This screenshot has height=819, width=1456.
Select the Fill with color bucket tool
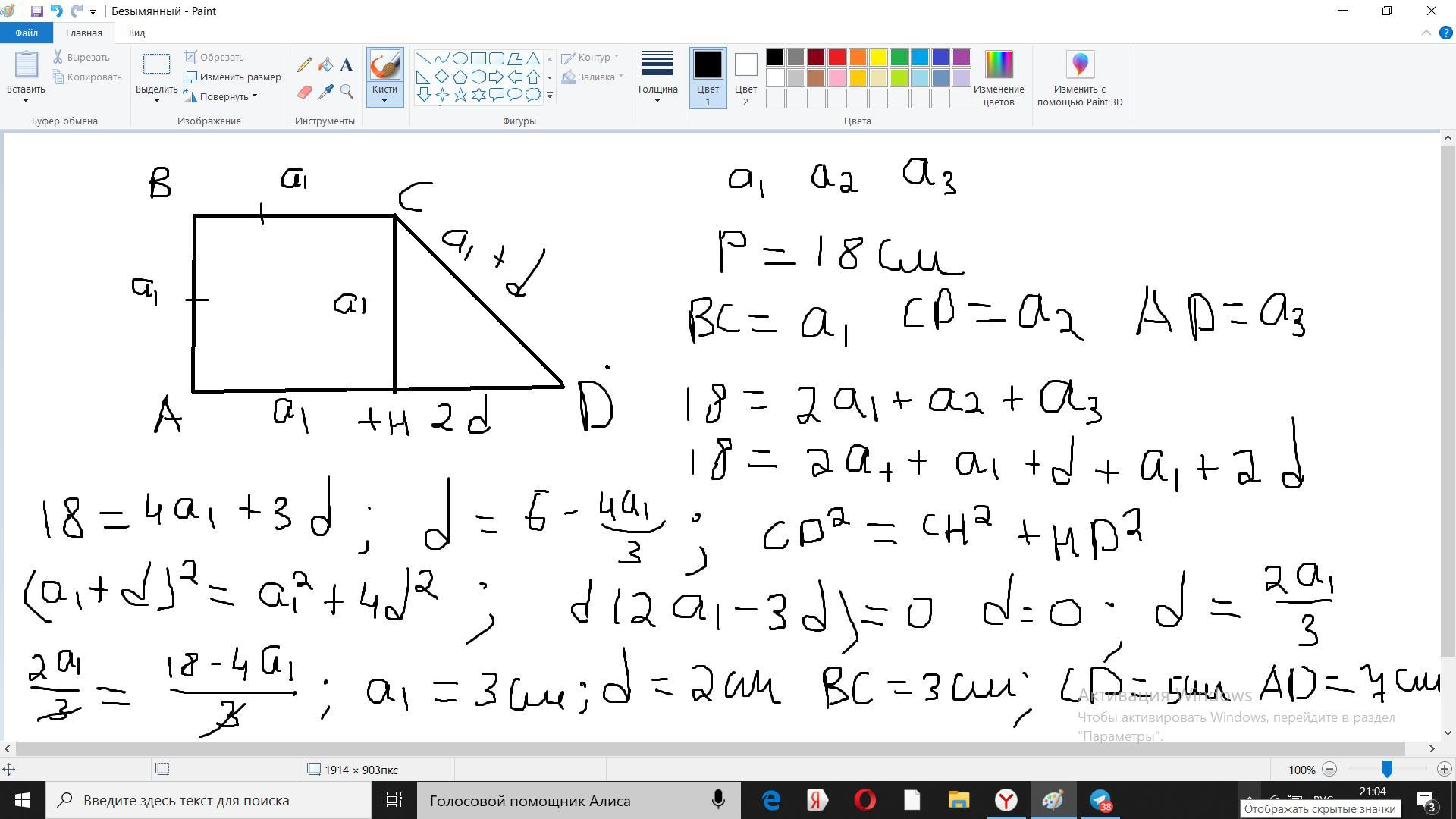(325, 65)
